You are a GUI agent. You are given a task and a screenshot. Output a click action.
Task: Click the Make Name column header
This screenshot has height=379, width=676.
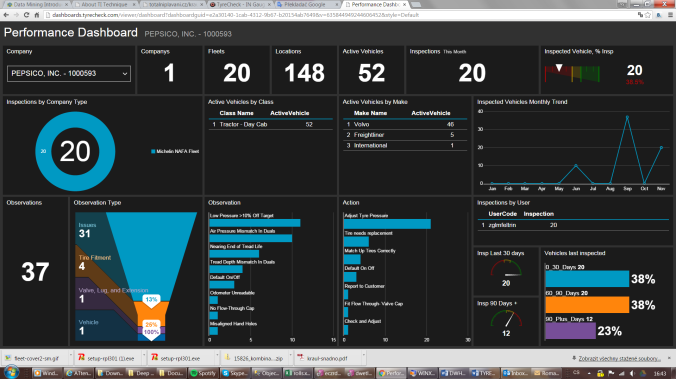click(370, 113)
